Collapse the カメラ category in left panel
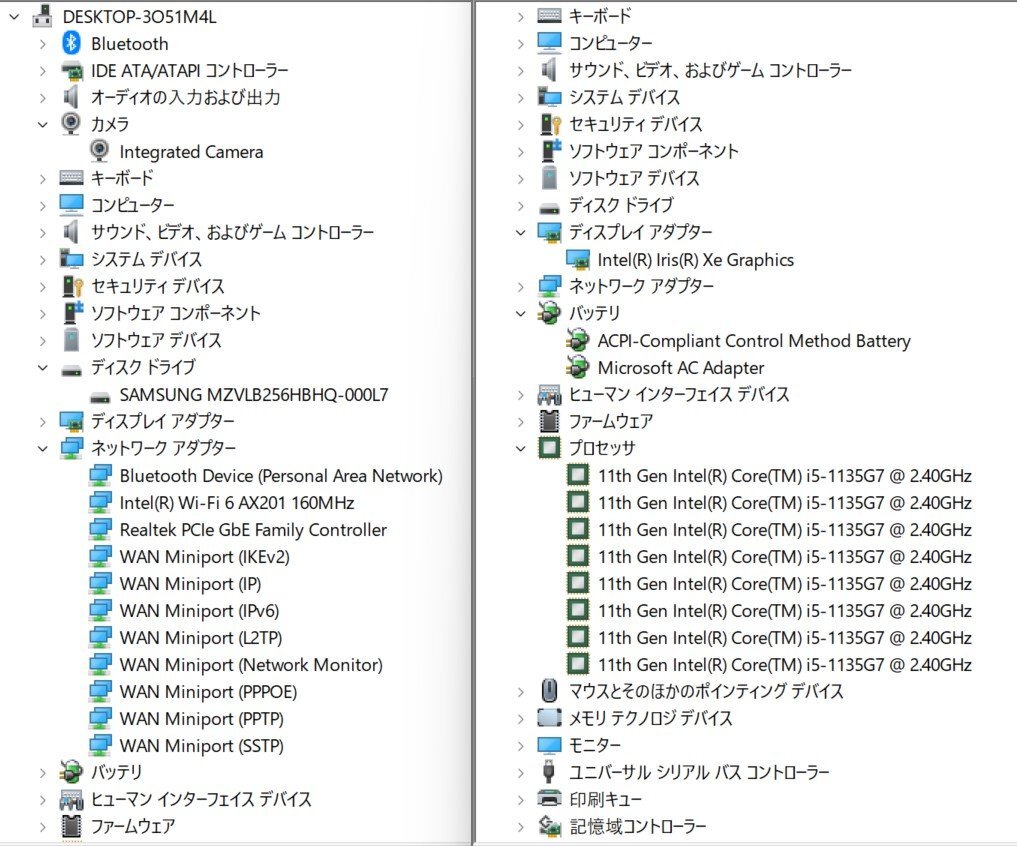The height and width of the screenshot is (846, 1017). (x=42, y=124)
